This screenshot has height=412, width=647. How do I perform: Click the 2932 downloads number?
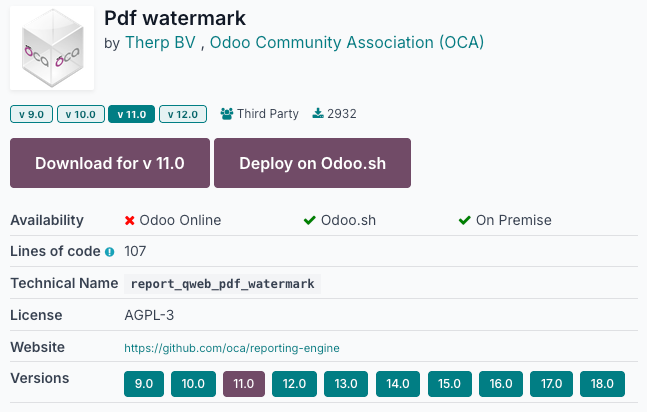click(x=342, y=114)
